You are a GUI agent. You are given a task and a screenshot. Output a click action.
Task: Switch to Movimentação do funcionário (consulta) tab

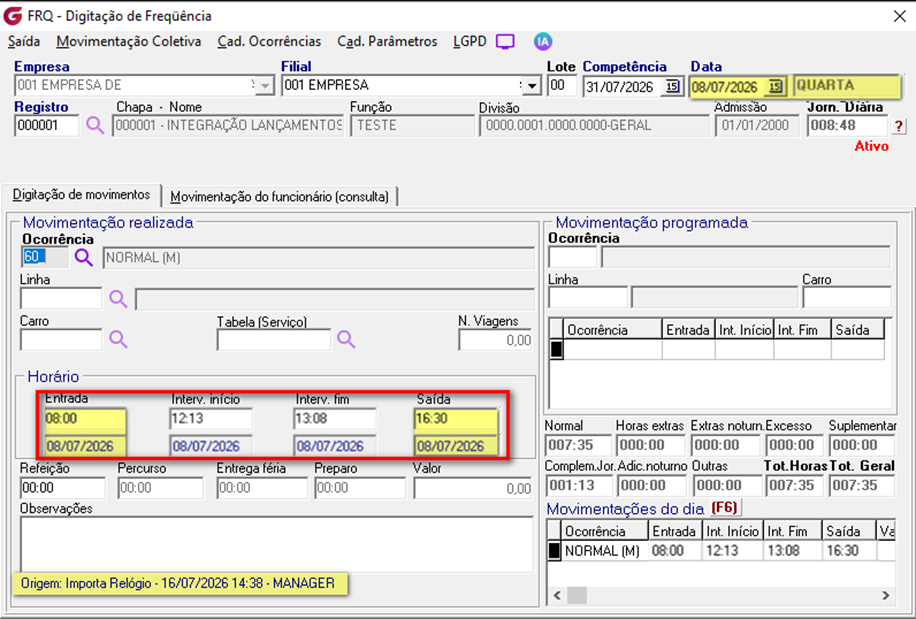(x=279, y=197)
